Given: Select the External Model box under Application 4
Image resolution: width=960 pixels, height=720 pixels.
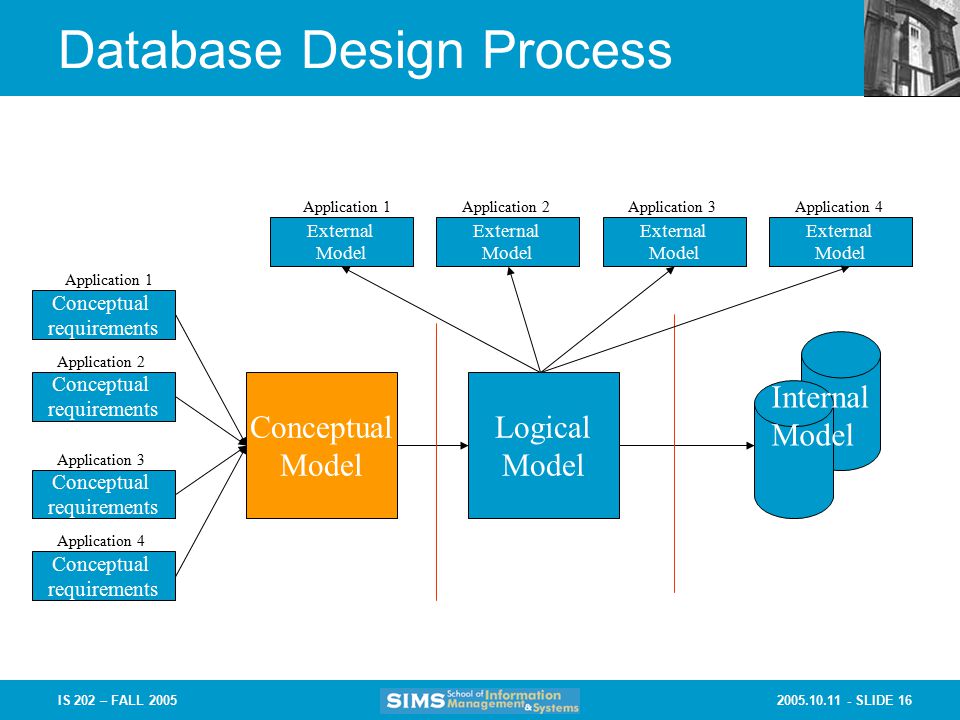Looking at the screenshot, I should pos(841,242).
